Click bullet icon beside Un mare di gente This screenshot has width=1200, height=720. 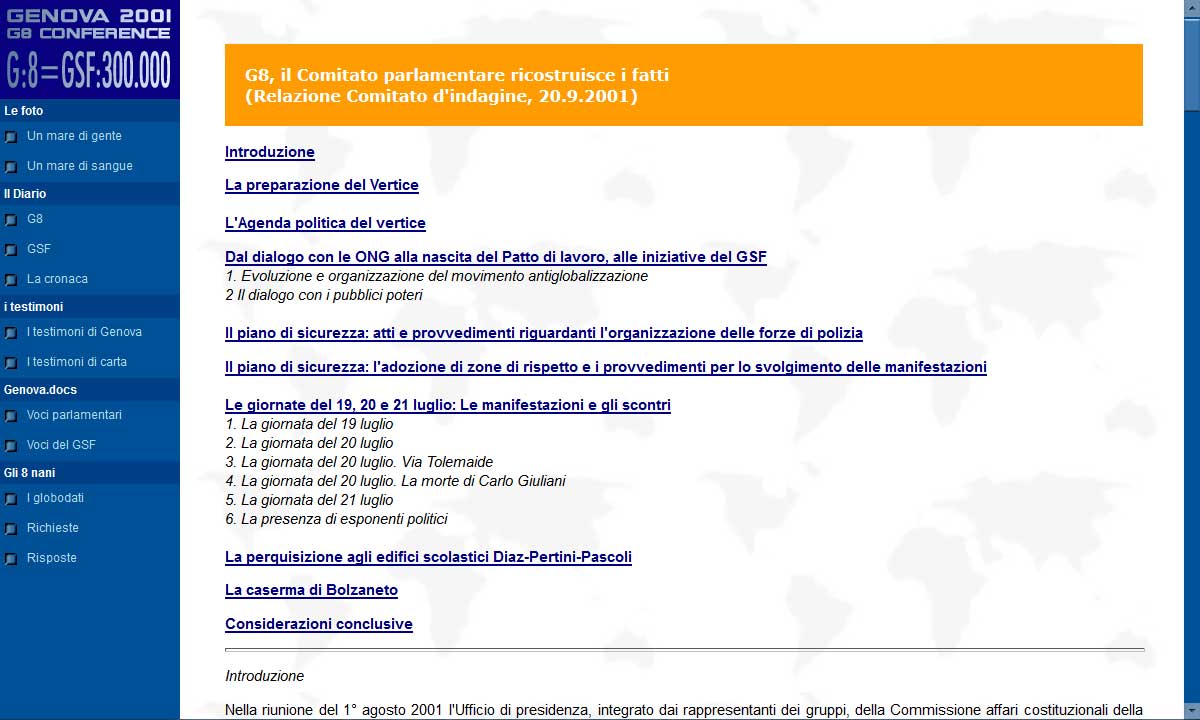coord(11,137)
